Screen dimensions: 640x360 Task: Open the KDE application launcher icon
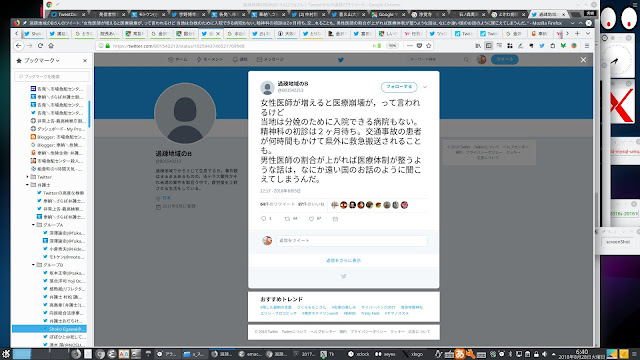[5, 354]
